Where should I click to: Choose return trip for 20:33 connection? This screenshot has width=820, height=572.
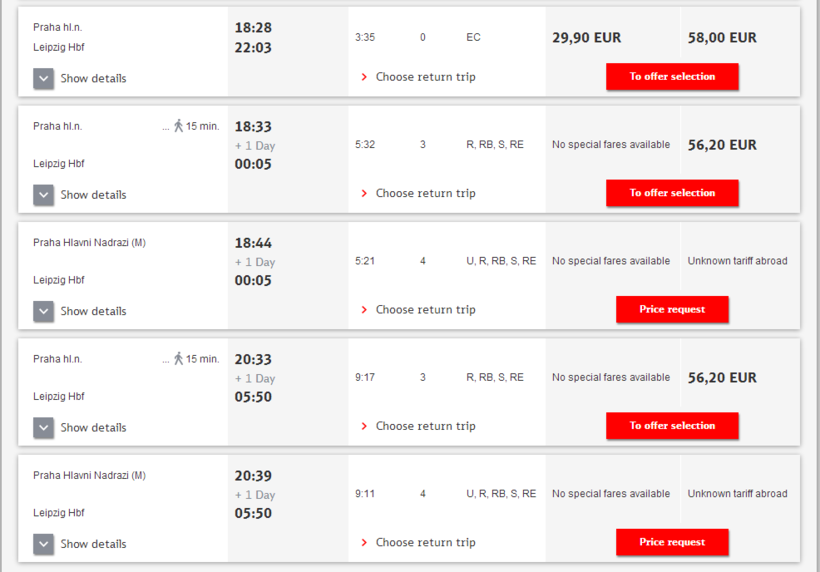[x=425, y=426]
